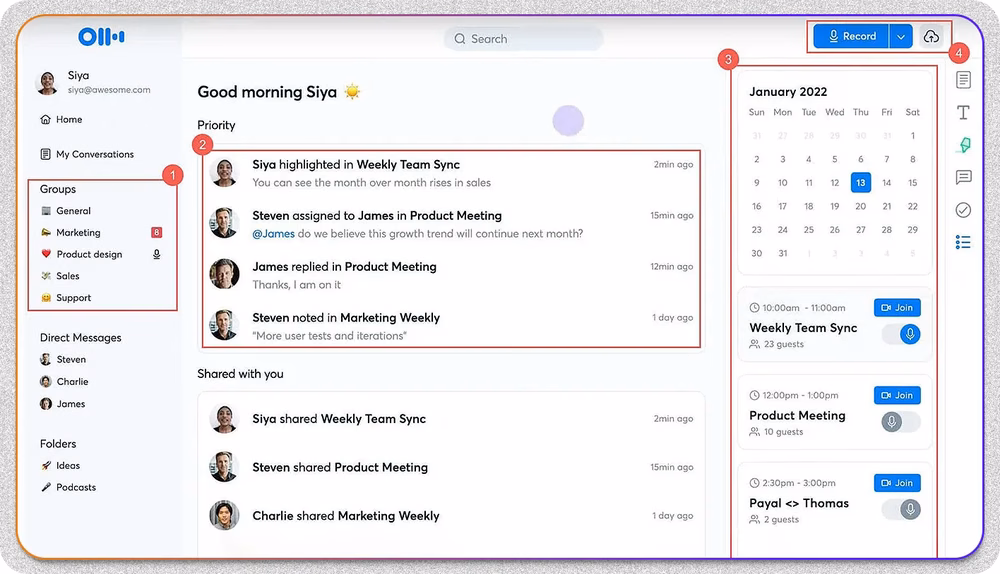
Task: Open the upload cloud icon
Action: tap(931, 36)
